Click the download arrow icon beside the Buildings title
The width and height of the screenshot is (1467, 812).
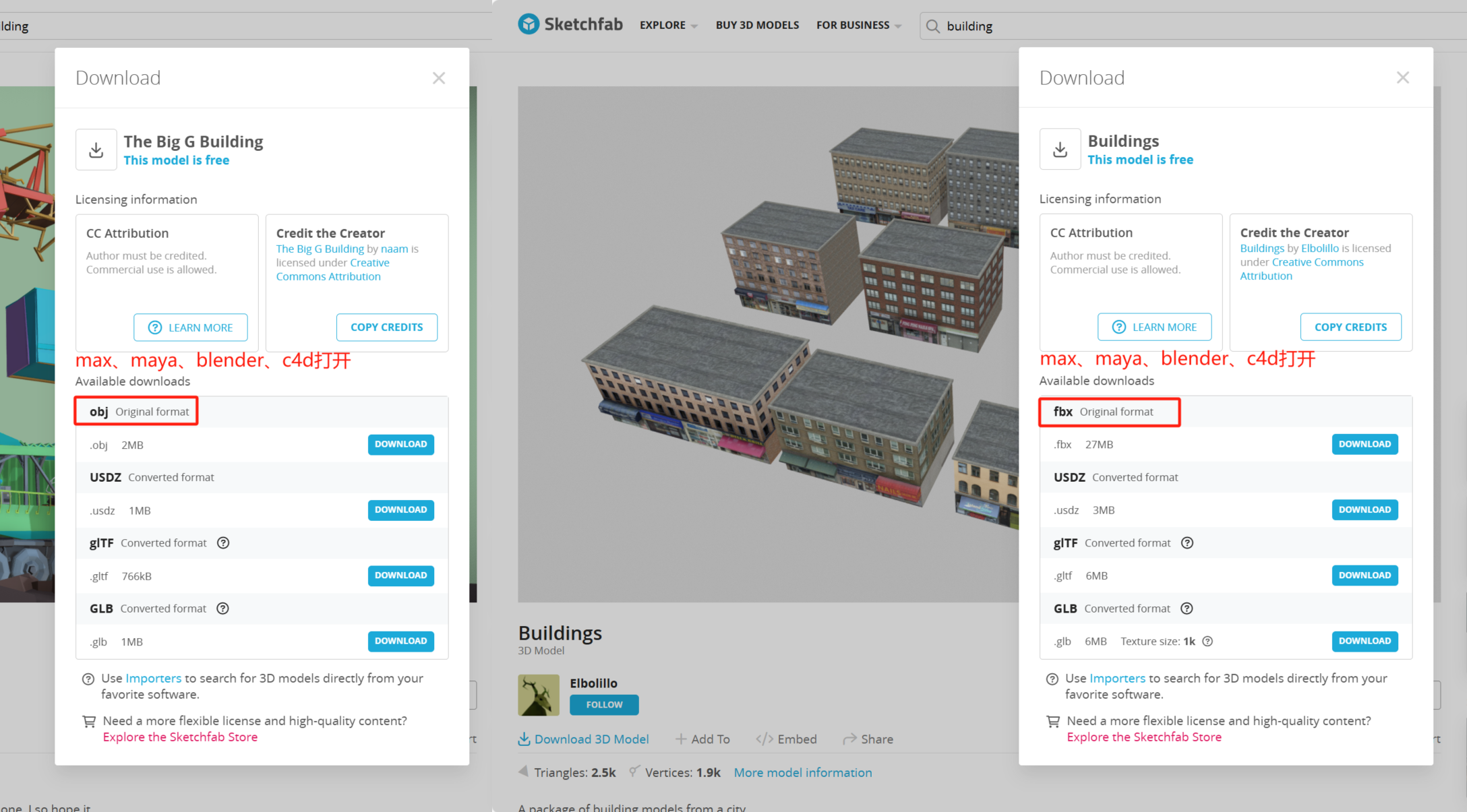coord(1060,149)
